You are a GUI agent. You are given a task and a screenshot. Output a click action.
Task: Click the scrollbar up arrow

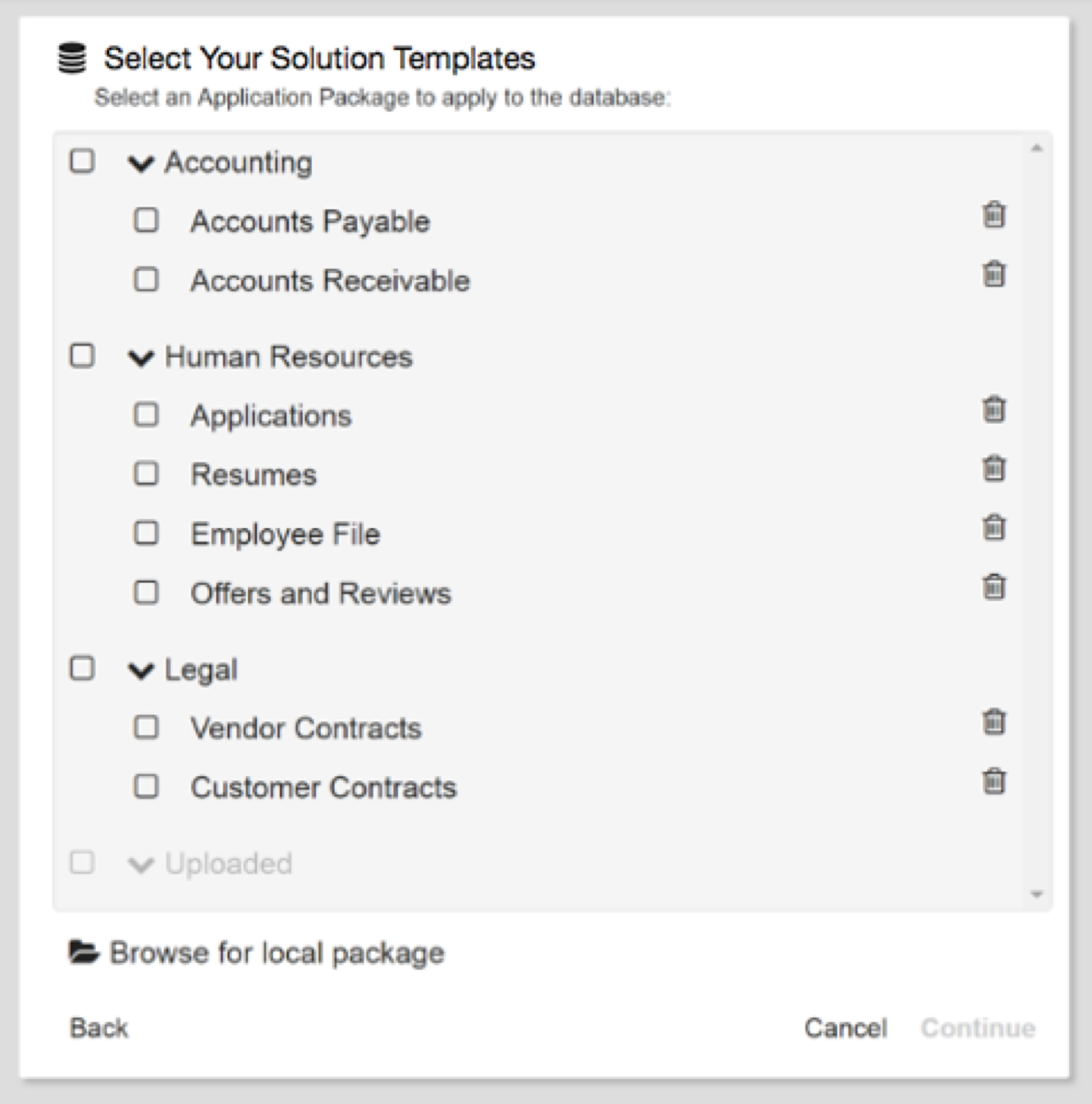(x=1037, y=148)
